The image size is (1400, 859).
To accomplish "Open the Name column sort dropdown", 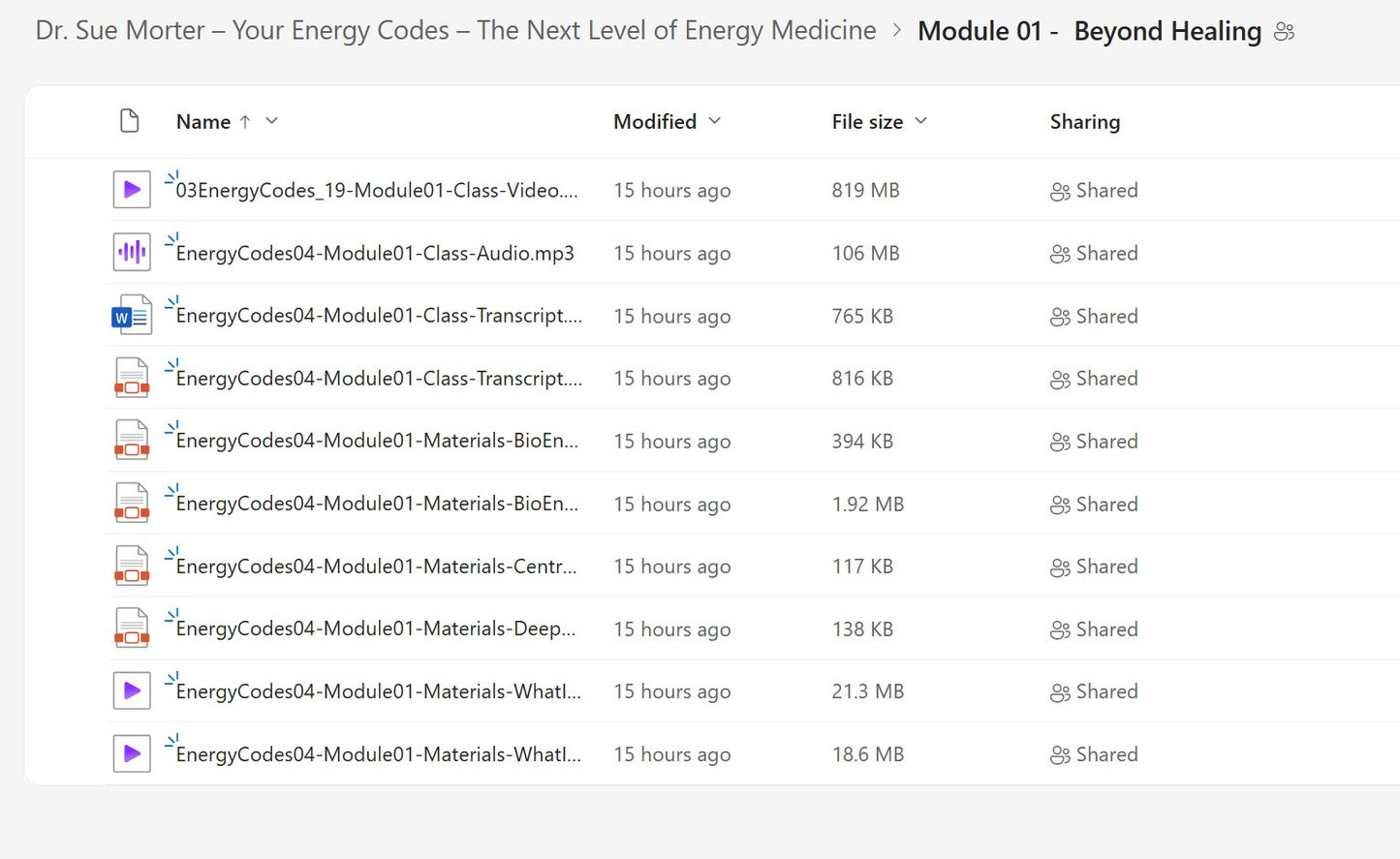I will pyautogui.click(x=272, y=121).
